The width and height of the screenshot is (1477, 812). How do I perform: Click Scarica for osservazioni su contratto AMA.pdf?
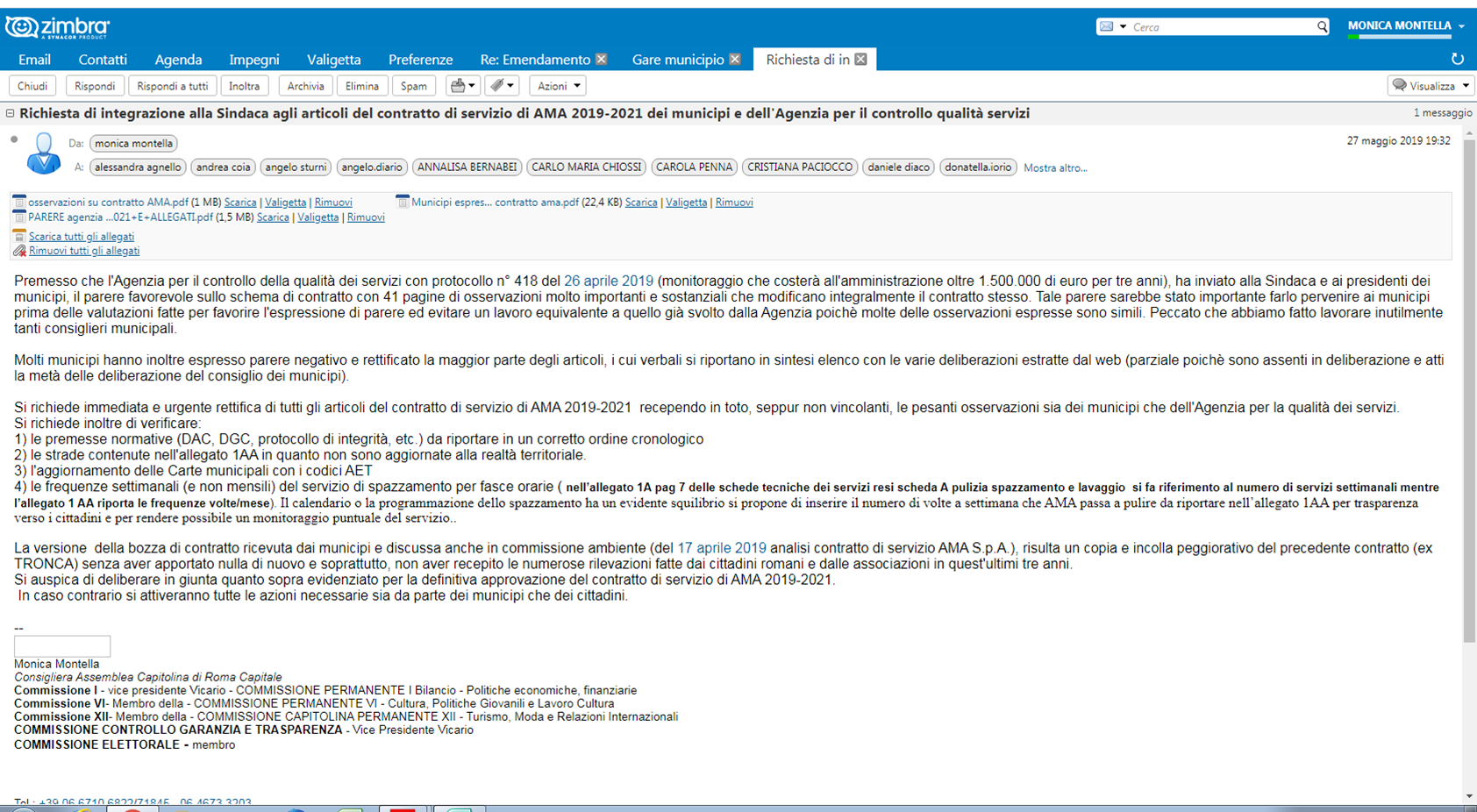pos(240,203)
